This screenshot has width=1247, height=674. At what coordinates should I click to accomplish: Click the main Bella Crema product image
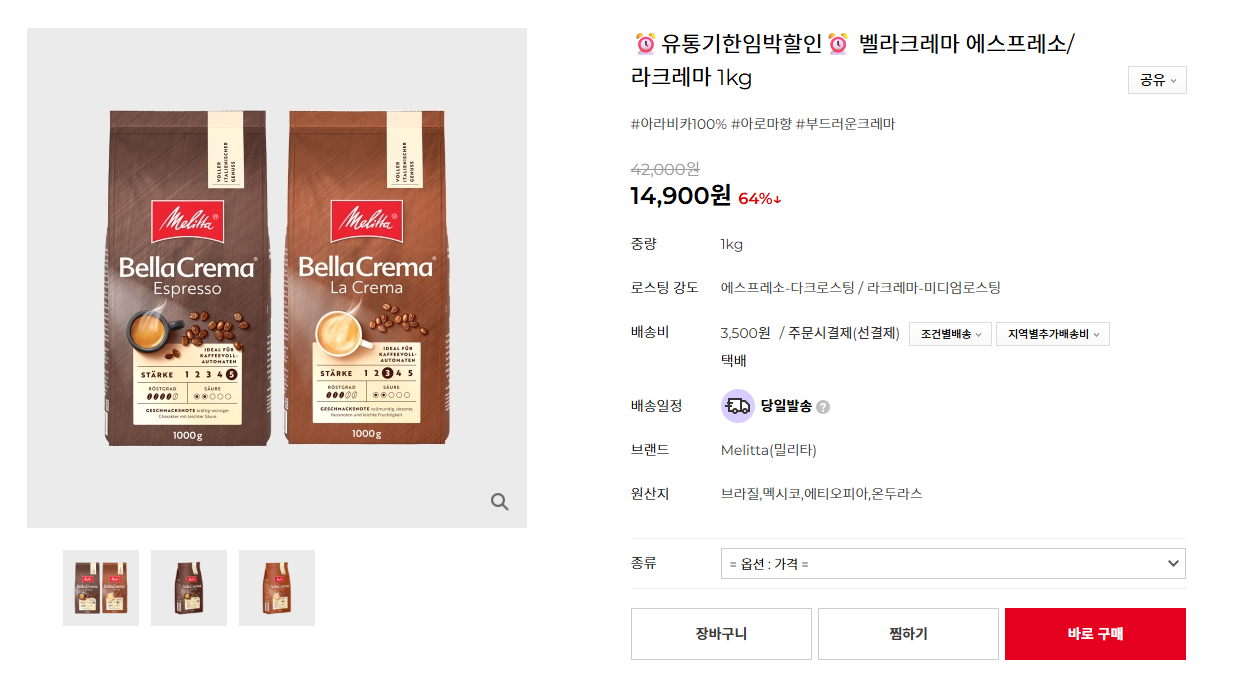[277, 278]
